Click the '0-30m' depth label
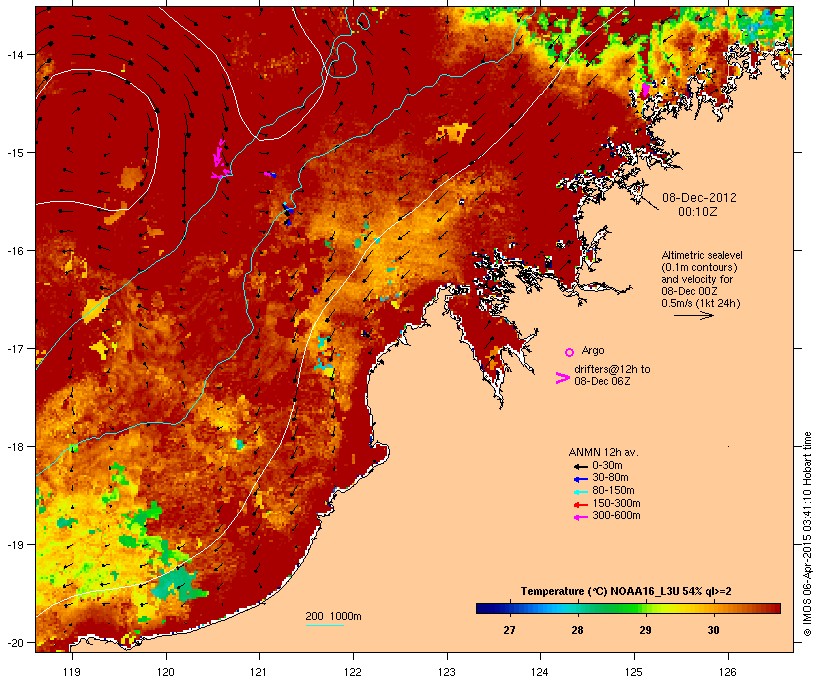820x680 pixels. coord(607,466)
